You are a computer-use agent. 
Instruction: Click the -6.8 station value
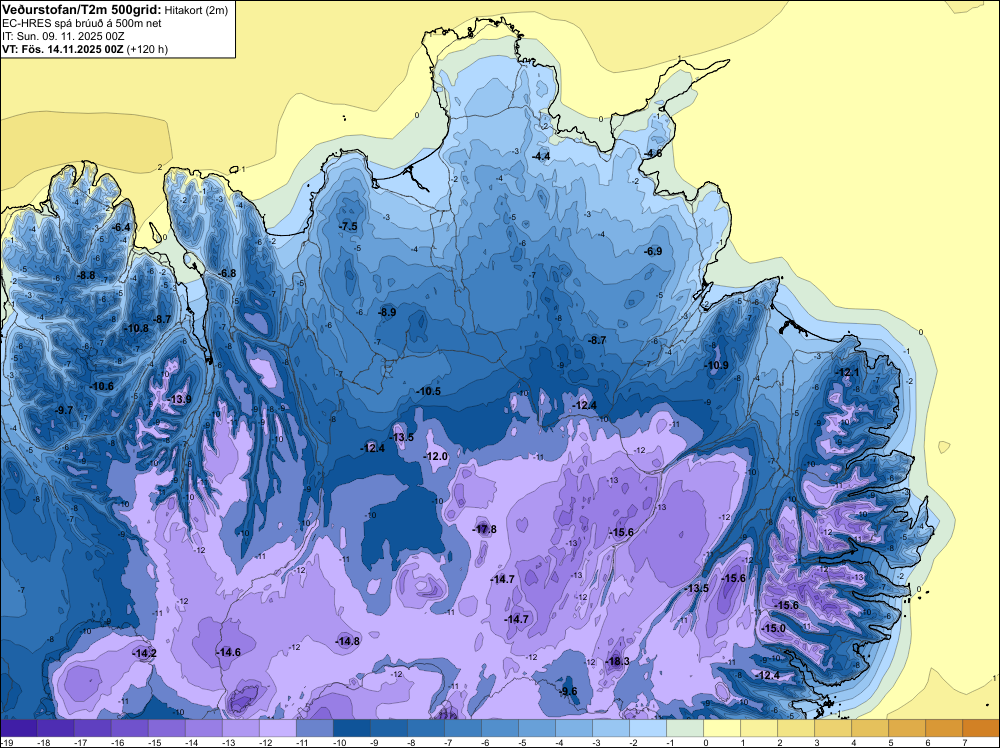227,273
